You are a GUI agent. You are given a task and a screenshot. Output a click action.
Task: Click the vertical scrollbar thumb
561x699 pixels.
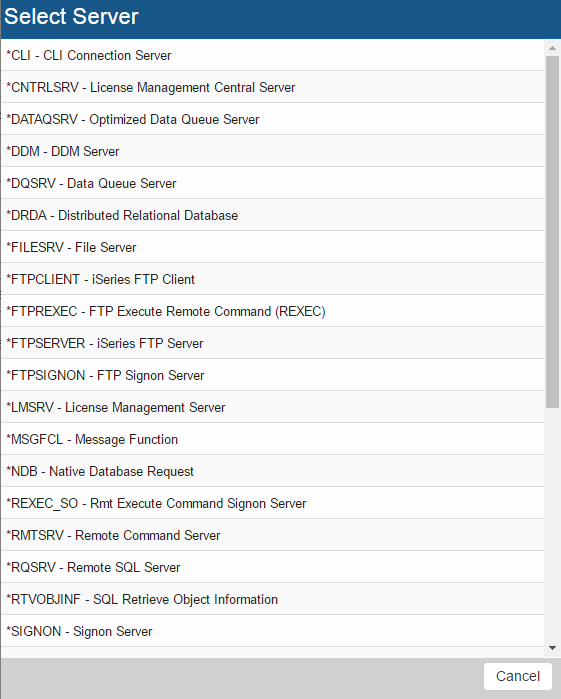coord(552,232)
